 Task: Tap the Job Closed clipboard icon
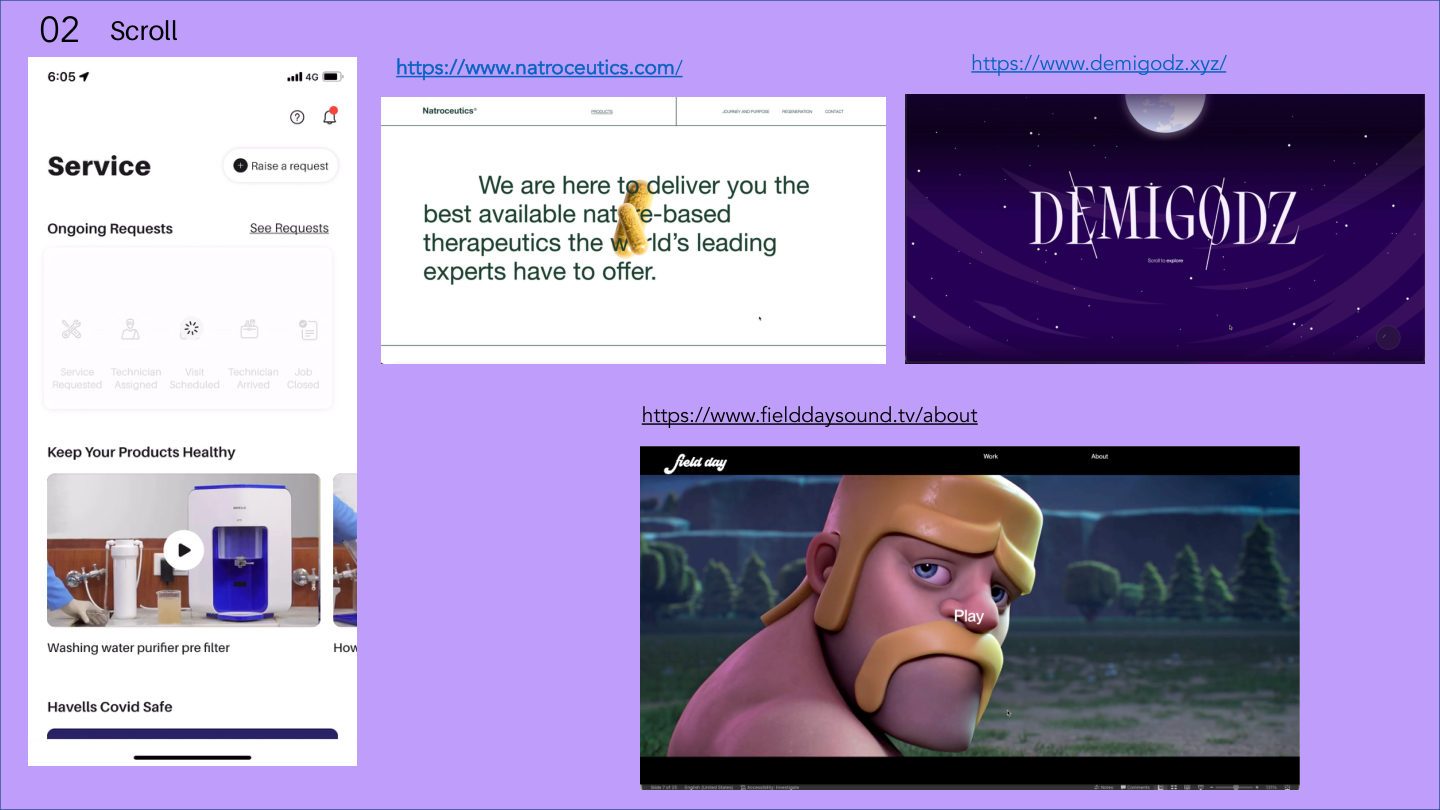(x=308, y=329)
